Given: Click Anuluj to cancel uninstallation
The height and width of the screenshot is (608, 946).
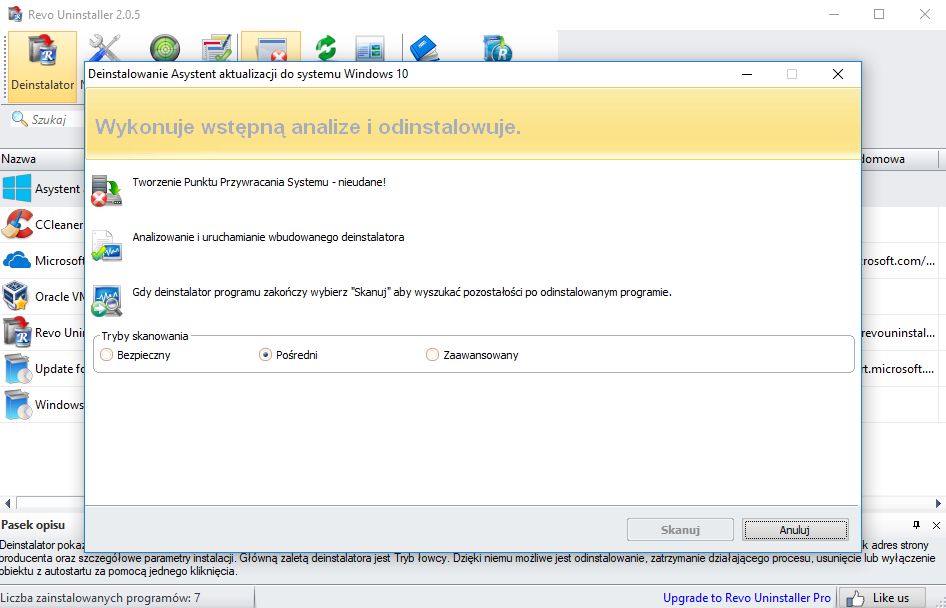Looking at the screenshot, I should pos(795,530).
